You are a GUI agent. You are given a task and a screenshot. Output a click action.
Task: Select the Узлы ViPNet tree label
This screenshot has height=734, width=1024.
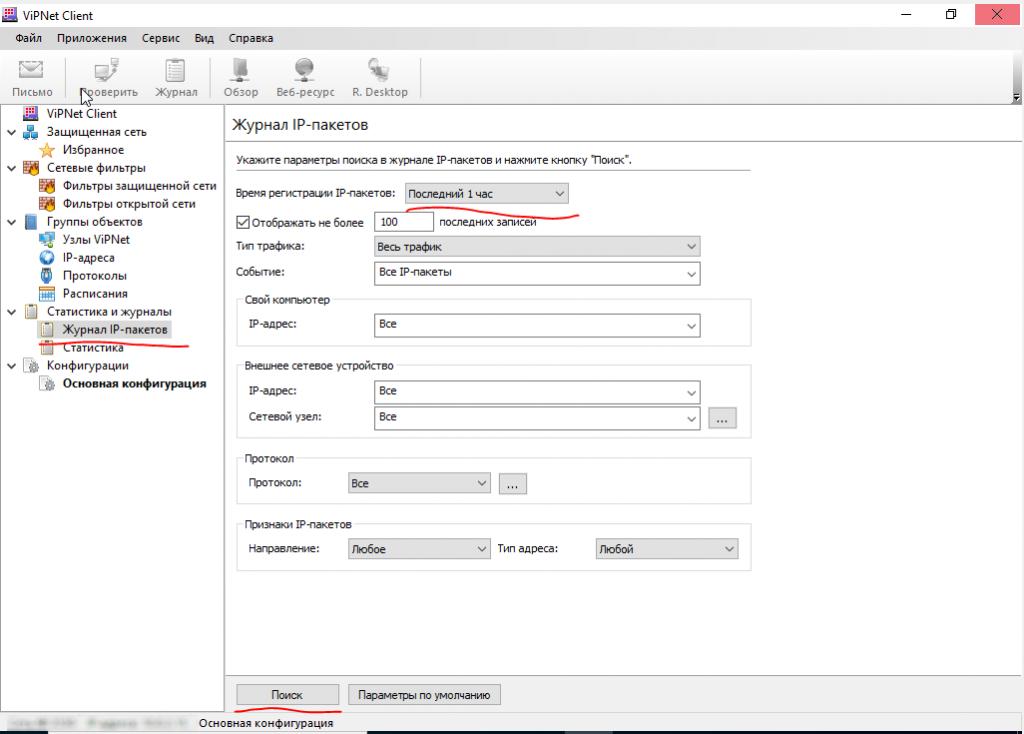(x=96, y=240)
